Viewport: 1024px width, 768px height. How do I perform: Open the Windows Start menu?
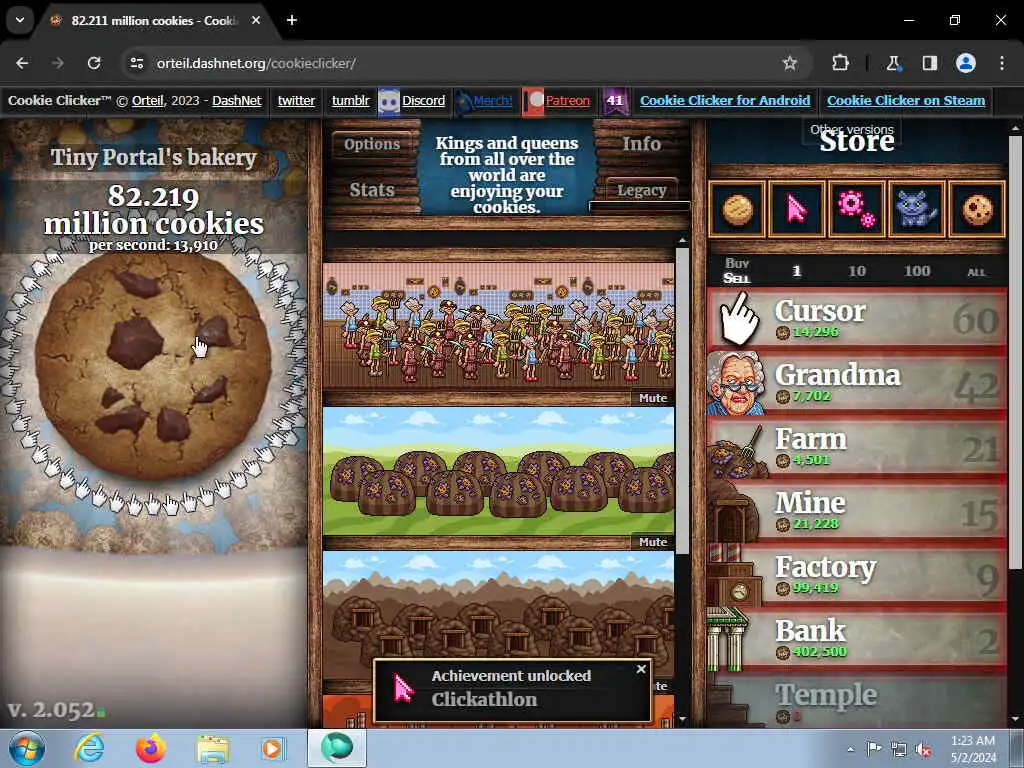click(x=27, y=748)
